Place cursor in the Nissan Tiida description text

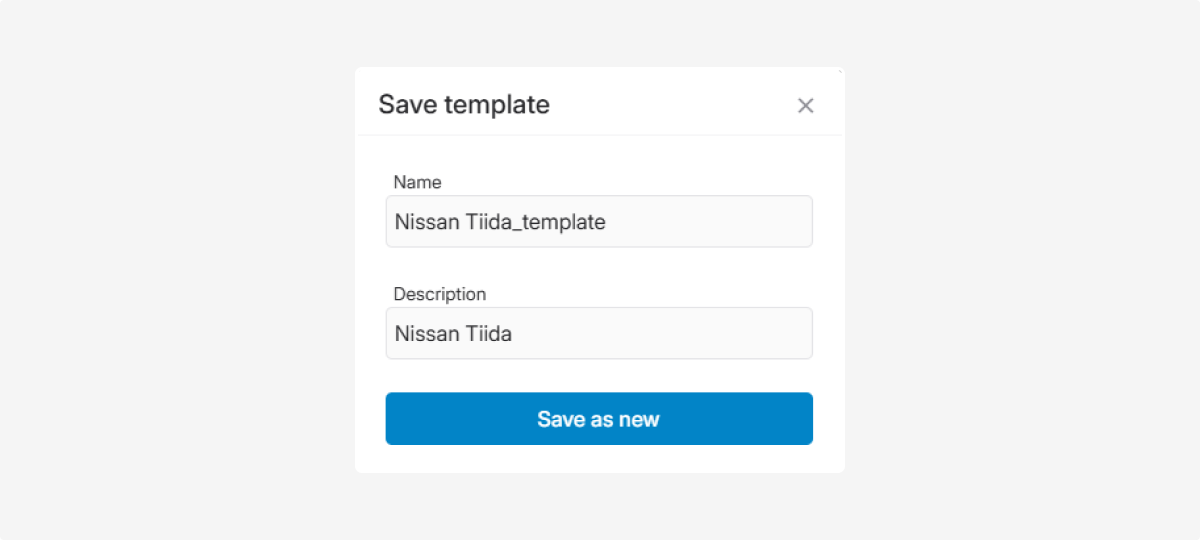point(453,334)
